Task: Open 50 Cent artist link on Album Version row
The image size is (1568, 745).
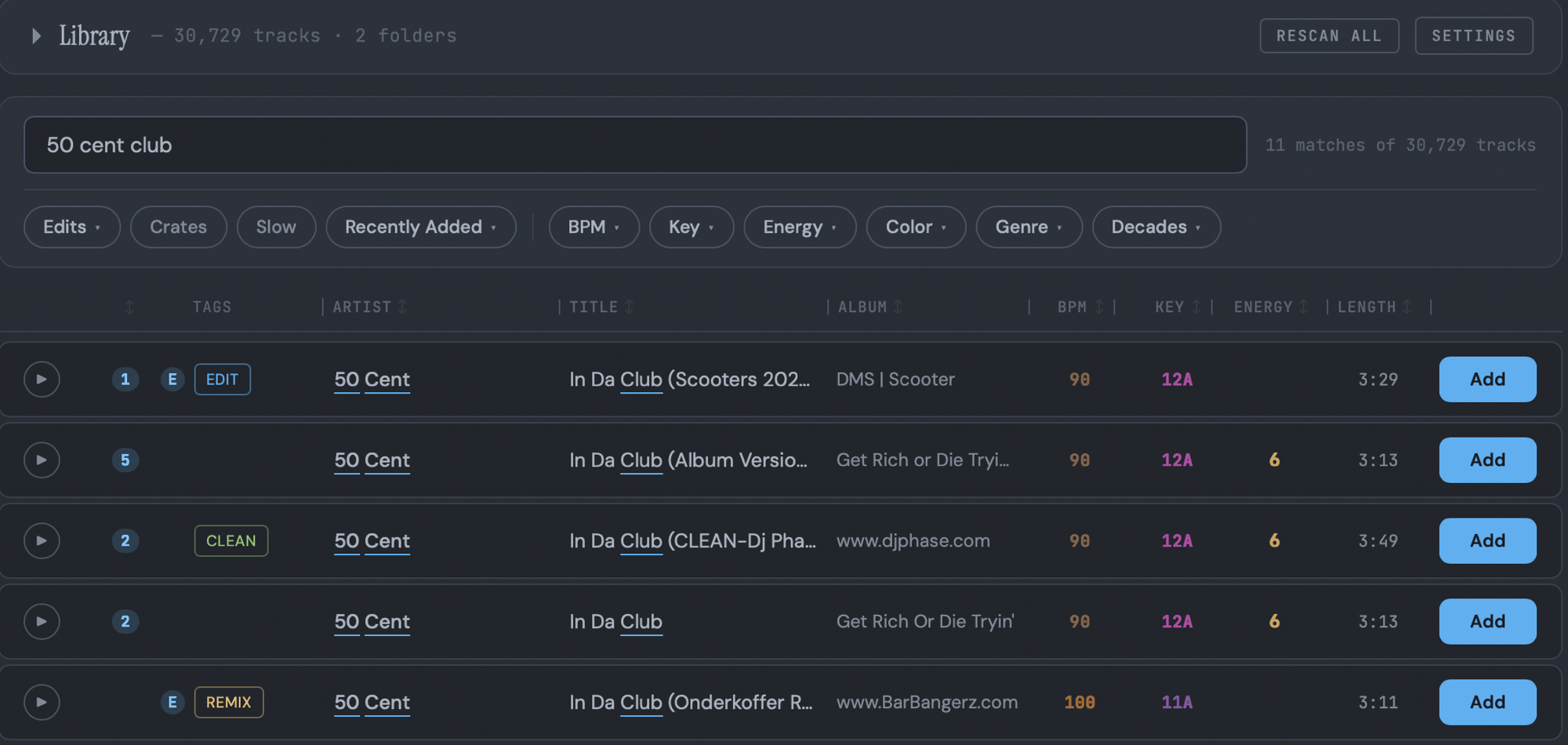Action: coord(372,460)
